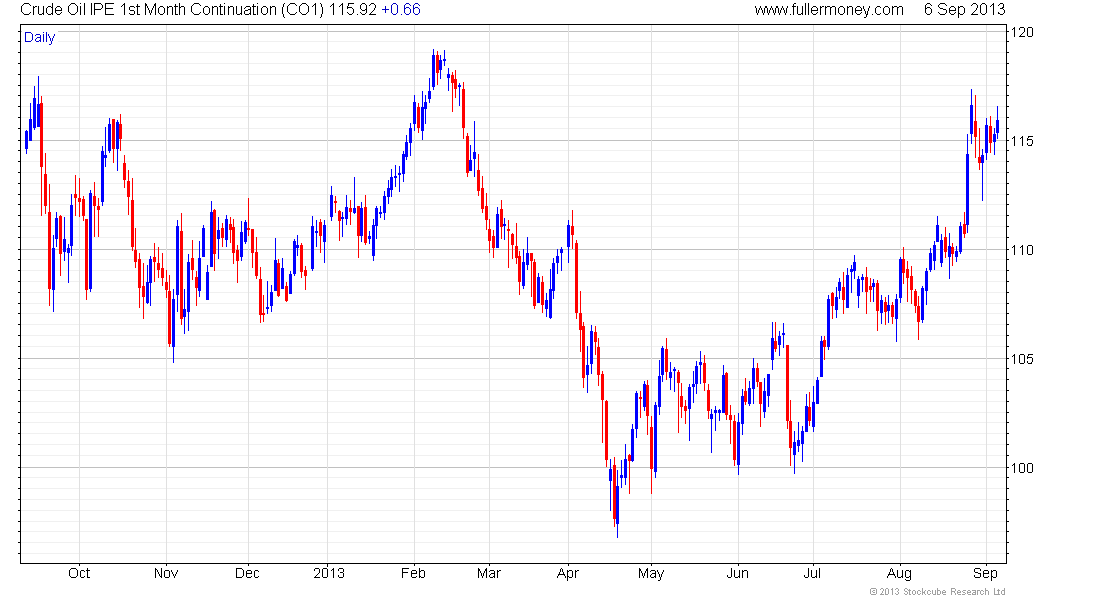Click the Dec label on the time axis
This screenshot has height=600, width=1100.
[247, 573]
